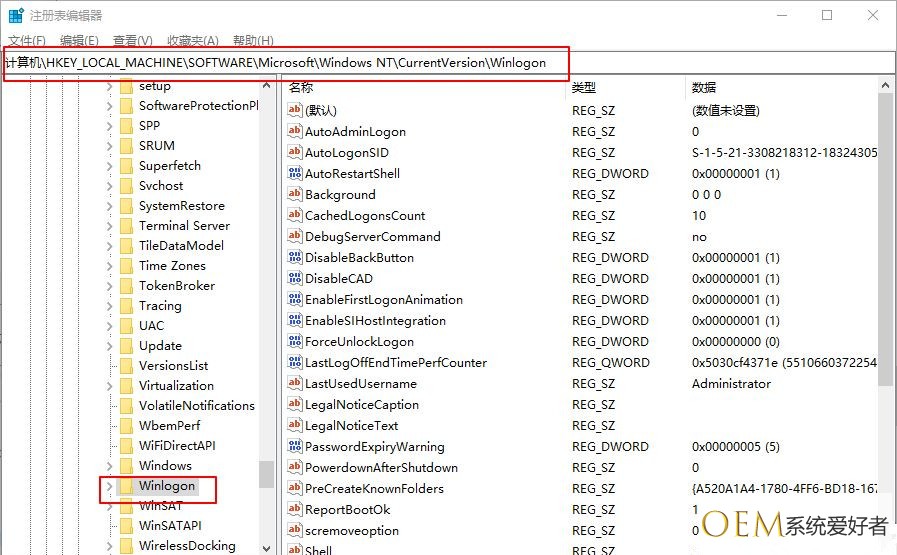The width and height of the screenshot is (897, 555).
Task: Open the 查看(V) menu
Action: click(x=132, y=40)
